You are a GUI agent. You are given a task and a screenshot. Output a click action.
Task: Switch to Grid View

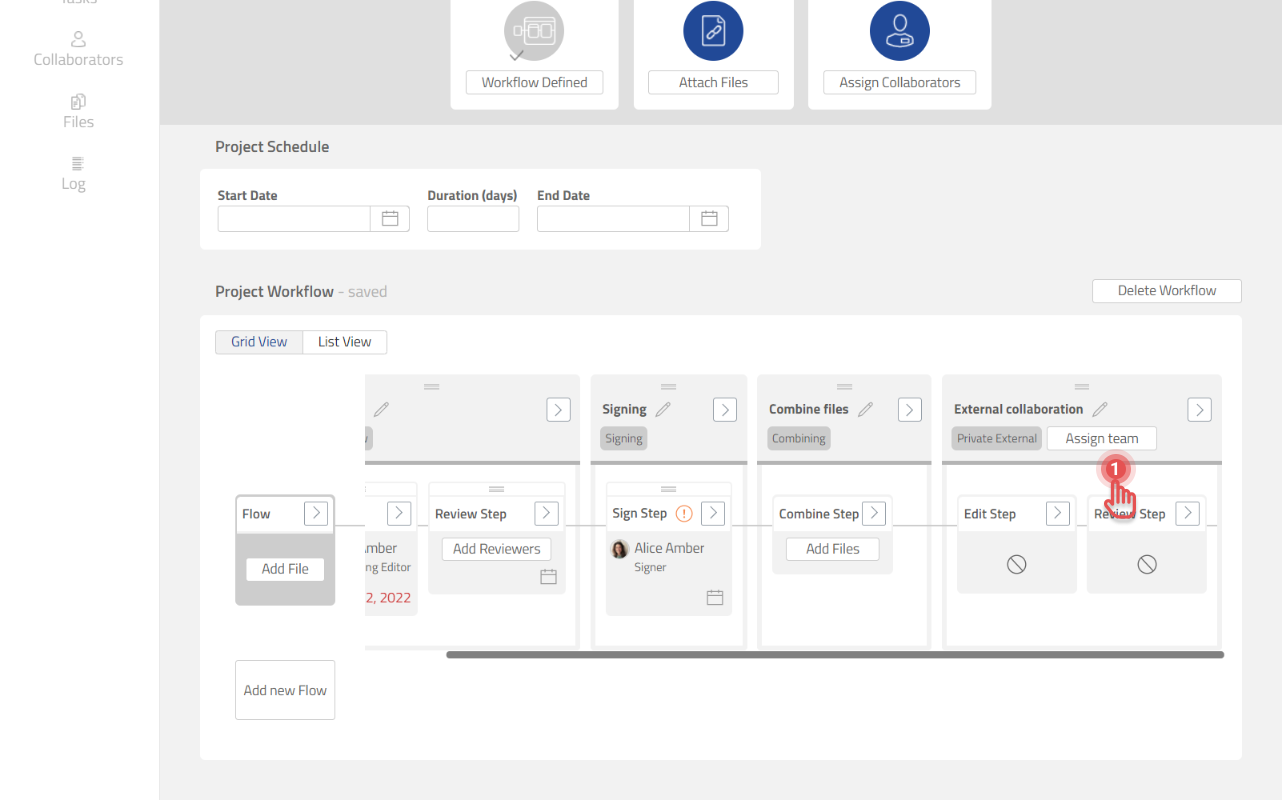tap(259, 342)
